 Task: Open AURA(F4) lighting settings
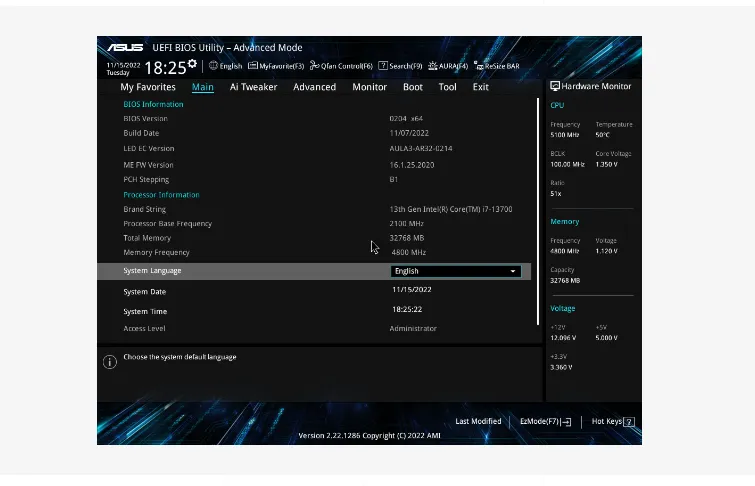[x=448, y=66]
